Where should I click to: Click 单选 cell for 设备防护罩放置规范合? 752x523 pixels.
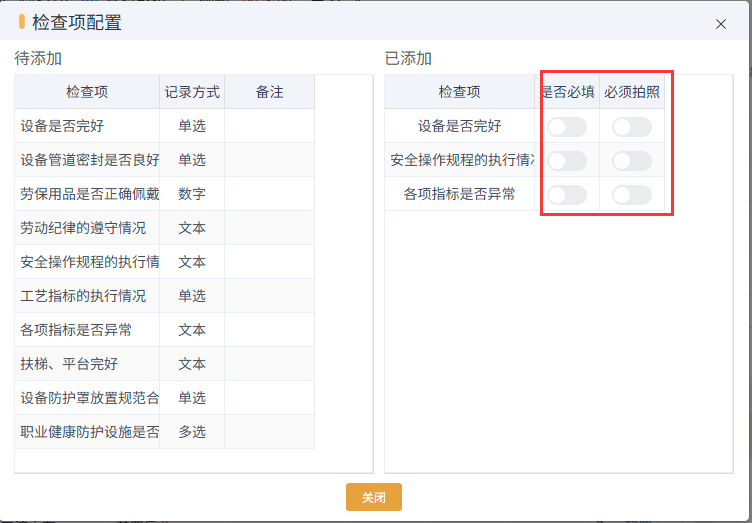pyautogui.click(x=192, y=398)
